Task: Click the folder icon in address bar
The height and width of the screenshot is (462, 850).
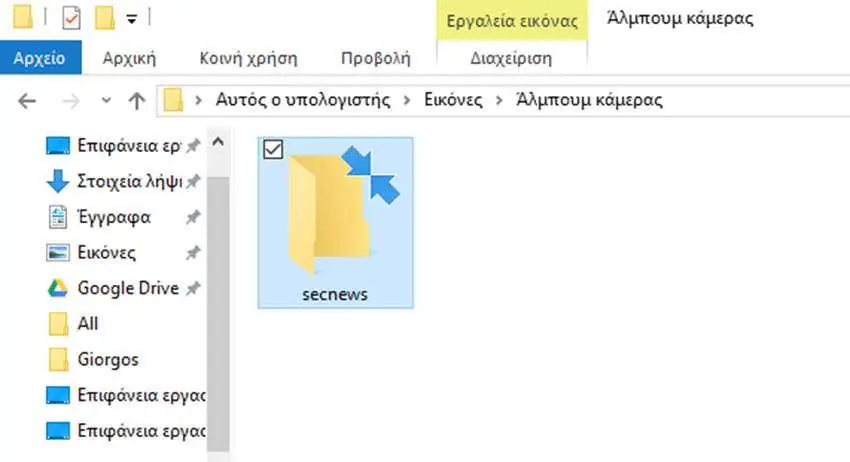Action: pyautogui.click(x=173, y=100)
